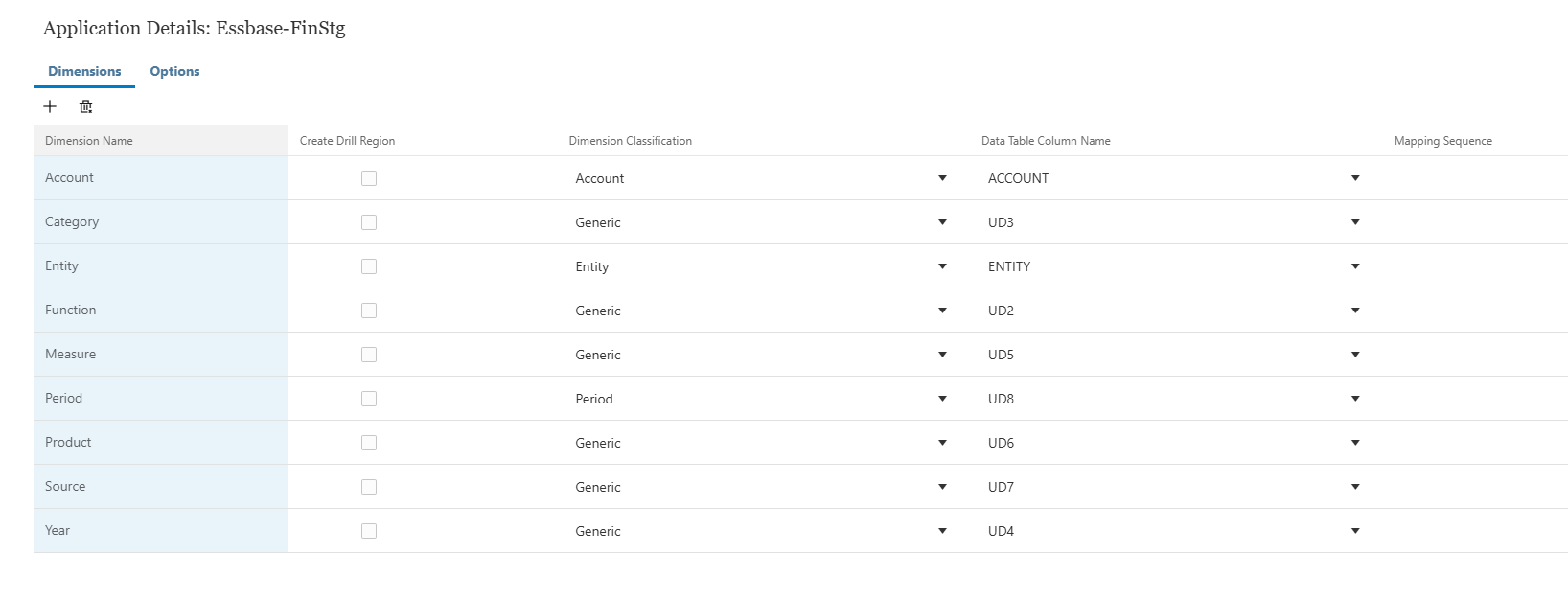Image resolution: width=1568 pixels, height=598 pixels.
Task: Open UD4 column dropdown for Year
Action: 1355,531
